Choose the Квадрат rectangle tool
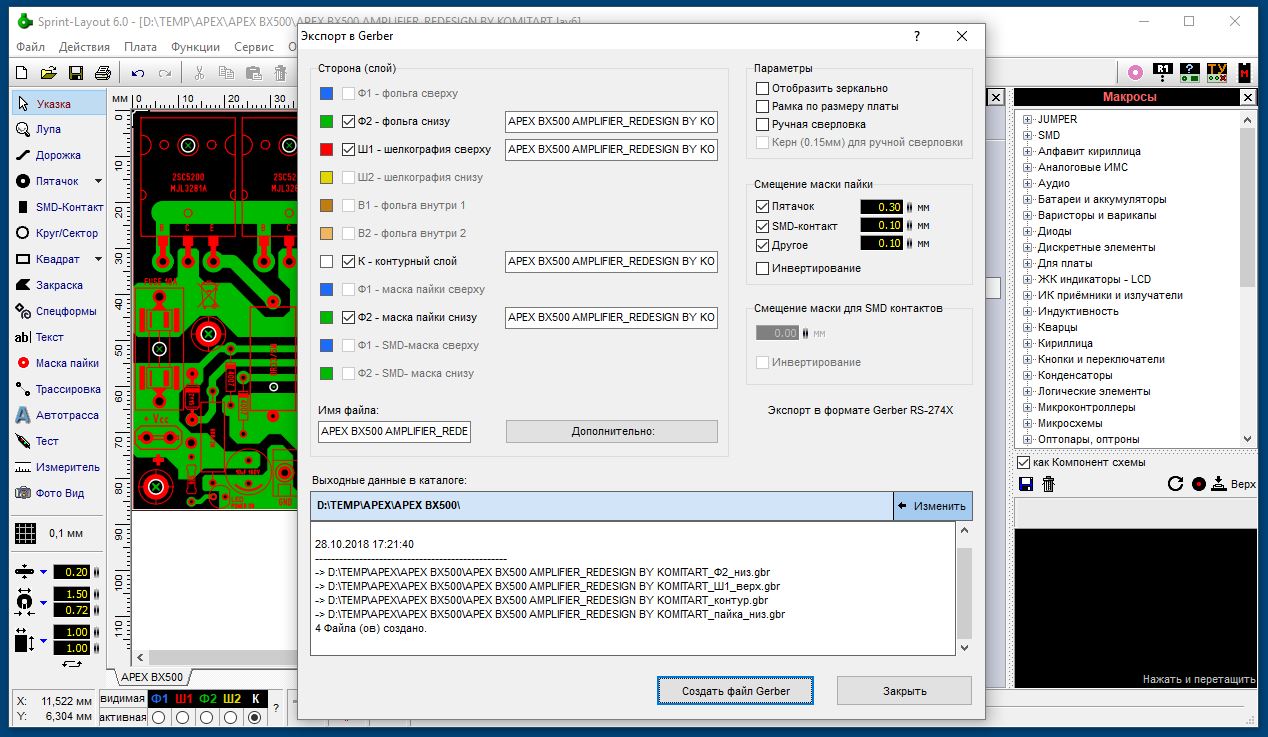 pos(50,259)
